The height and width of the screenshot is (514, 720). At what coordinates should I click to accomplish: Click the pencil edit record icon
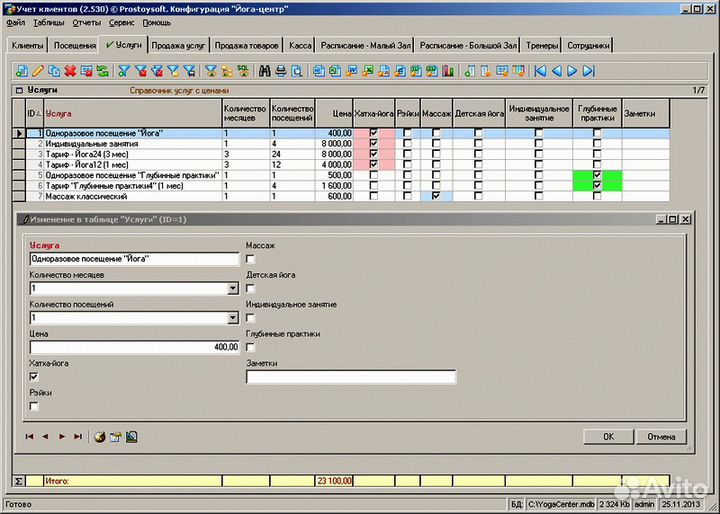38,70
